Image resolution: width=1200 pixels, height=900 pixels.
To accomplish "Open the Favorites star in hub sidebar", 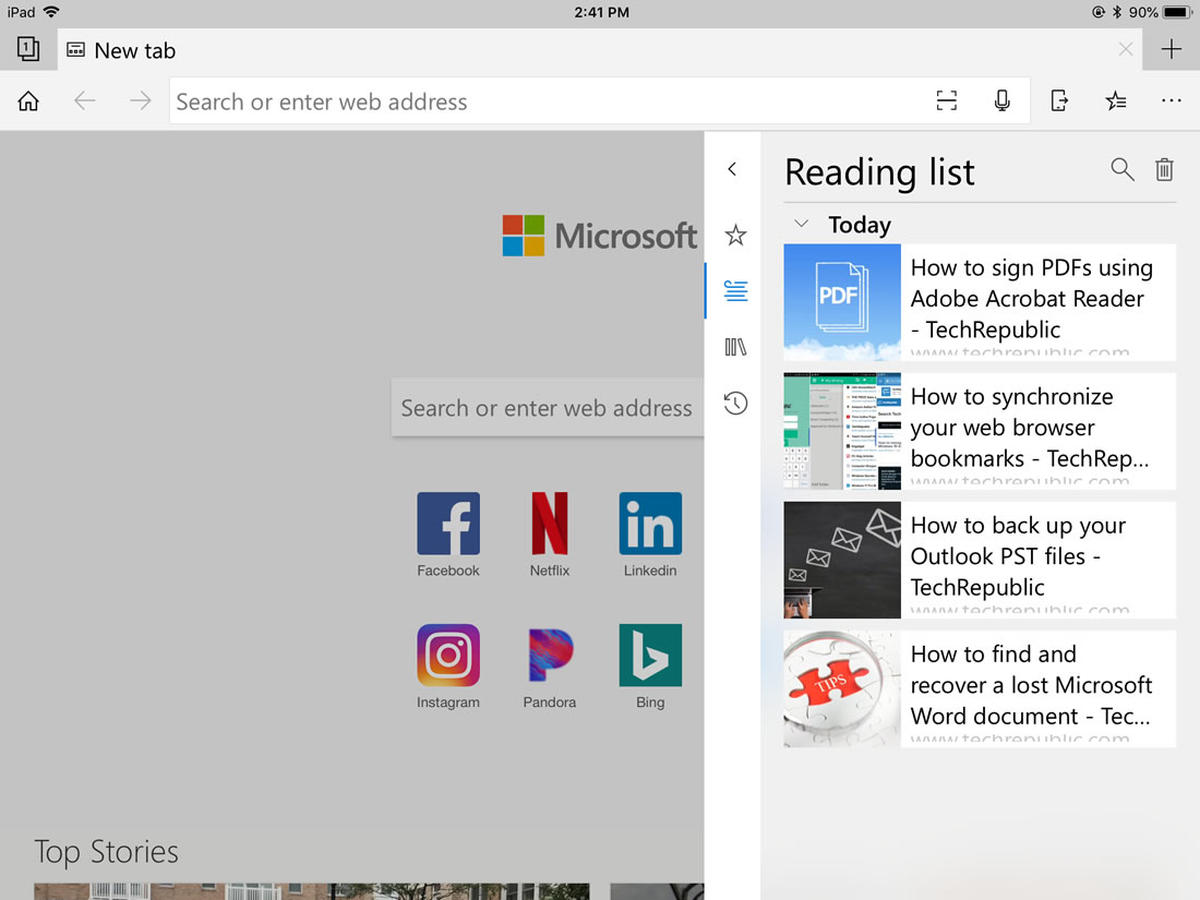I will click(735, 235).
